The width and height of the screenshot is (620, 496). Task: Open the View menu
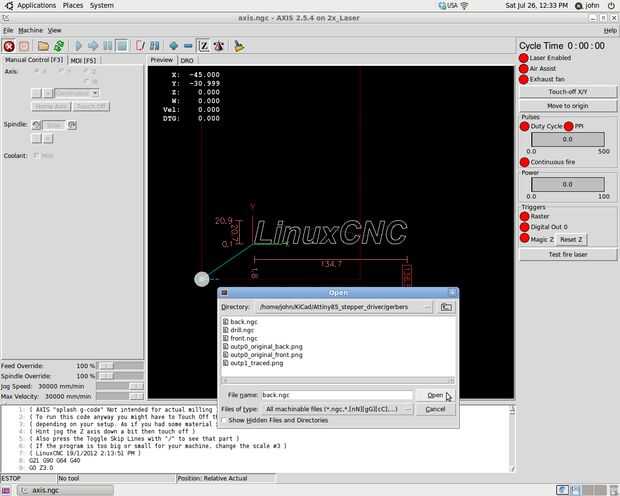(x=55, y=30)
